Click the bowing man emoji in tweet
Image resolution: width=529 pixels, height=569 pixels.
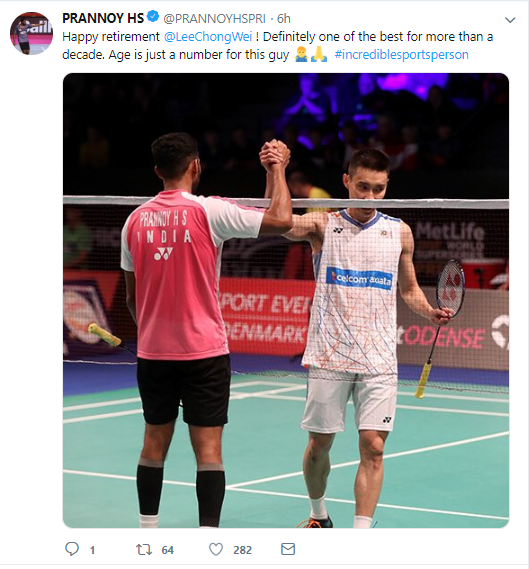click(x=302, y=54)
